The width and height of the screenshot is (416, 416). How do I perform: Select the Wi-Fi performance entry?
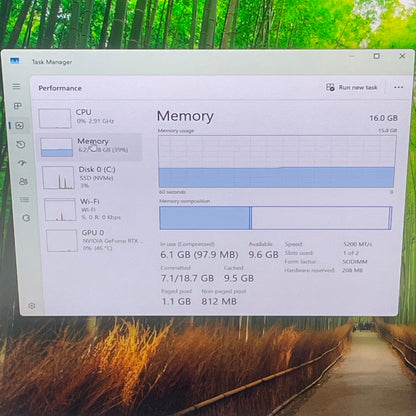point(93,209)
